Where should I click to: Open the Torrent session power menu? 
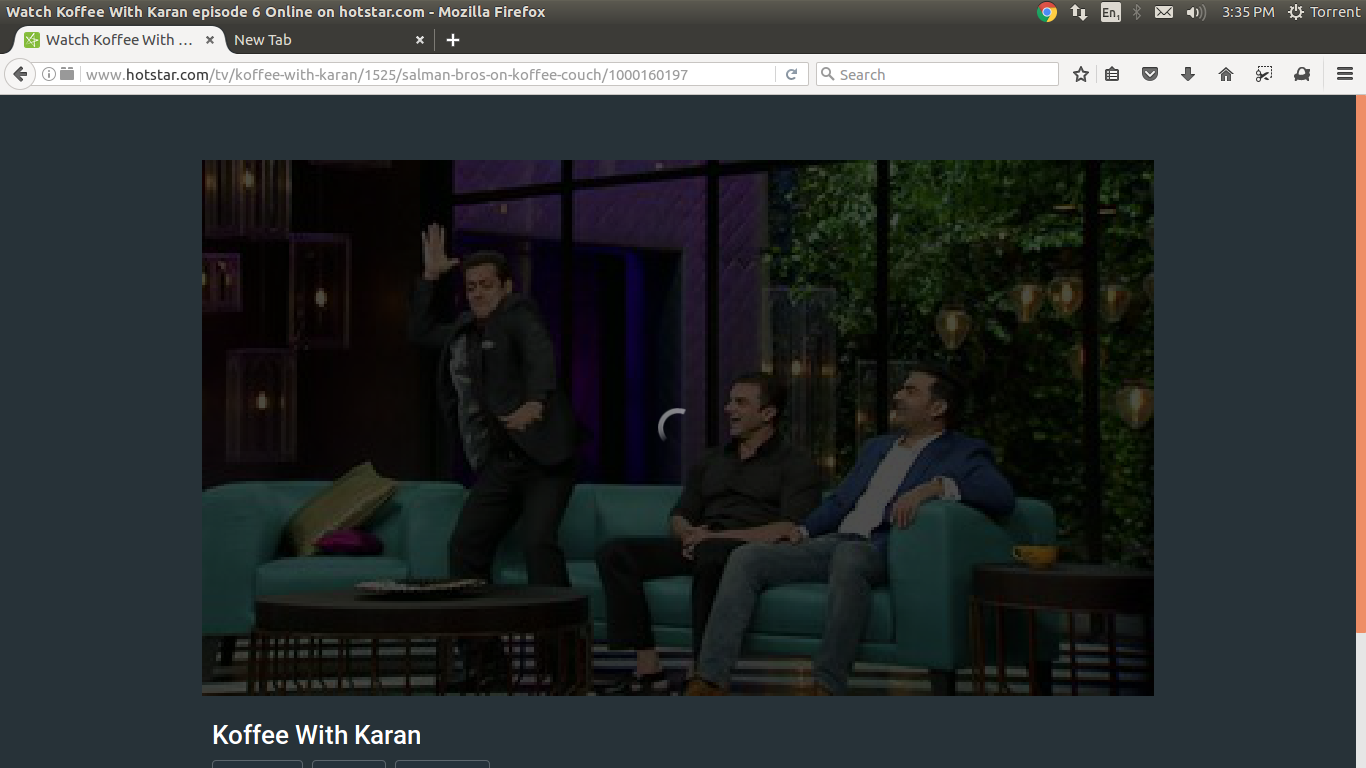1324,12
